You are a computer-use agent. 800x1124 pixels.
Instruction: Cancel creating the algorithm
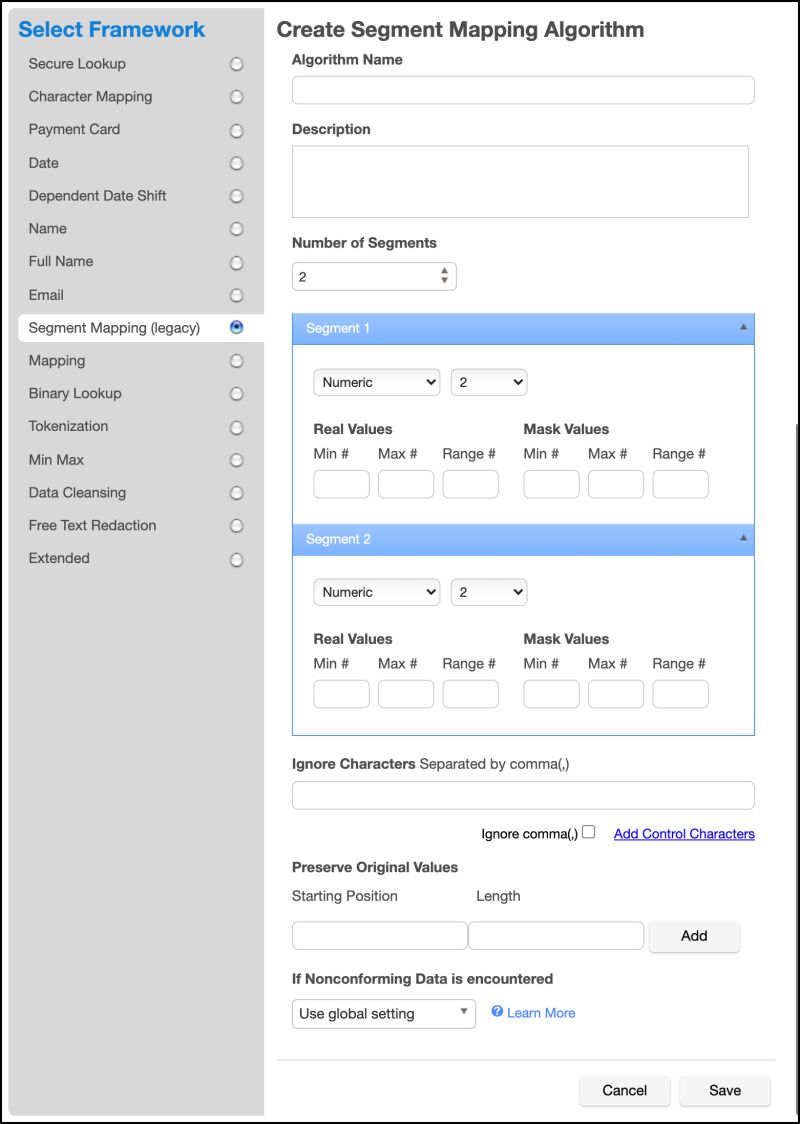624,1090
